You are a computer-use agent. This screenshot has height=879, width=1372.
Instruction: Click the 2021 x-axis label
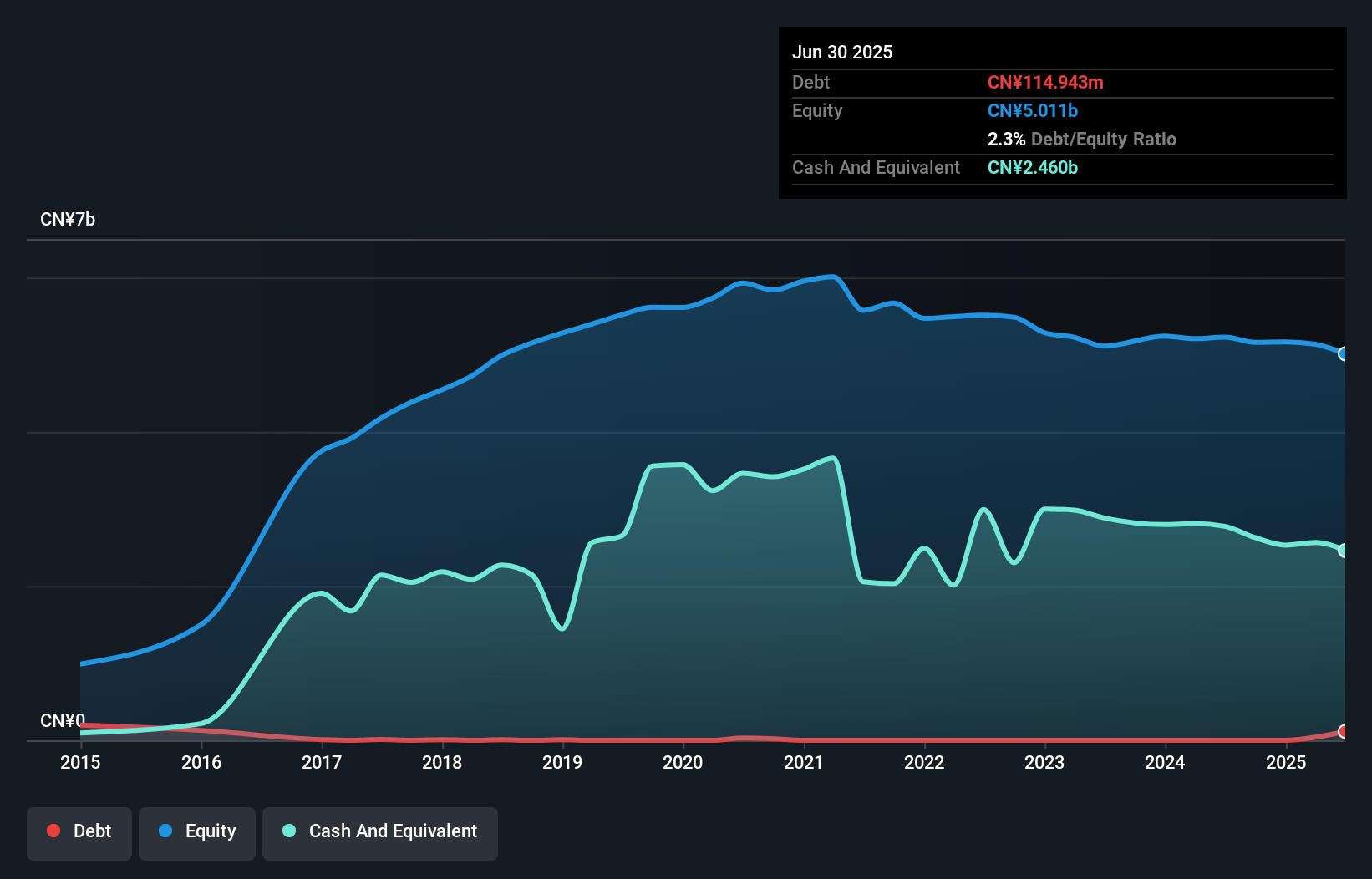pyautogui.click(x=804, y=762)
